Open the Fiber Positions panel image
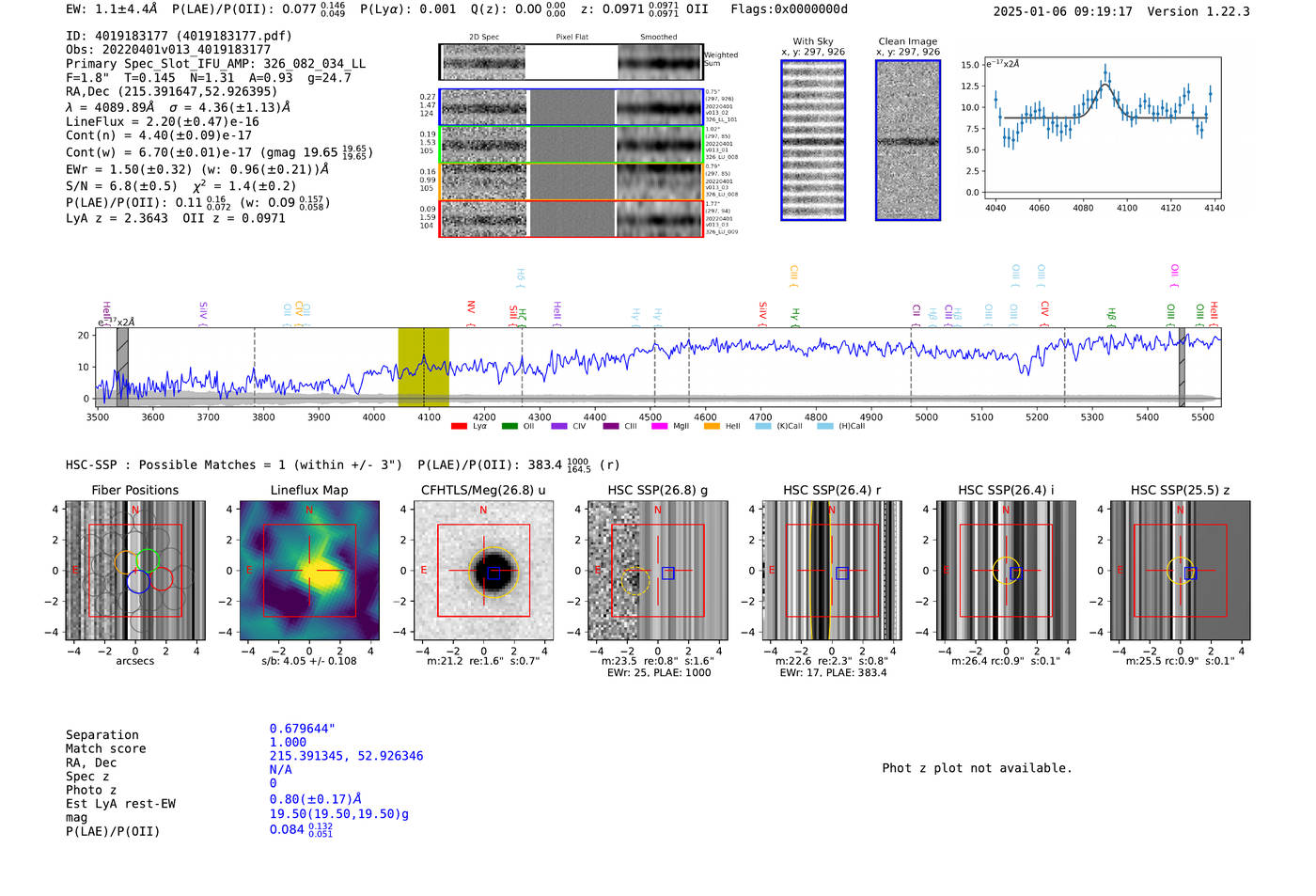 tap(135, 571)
